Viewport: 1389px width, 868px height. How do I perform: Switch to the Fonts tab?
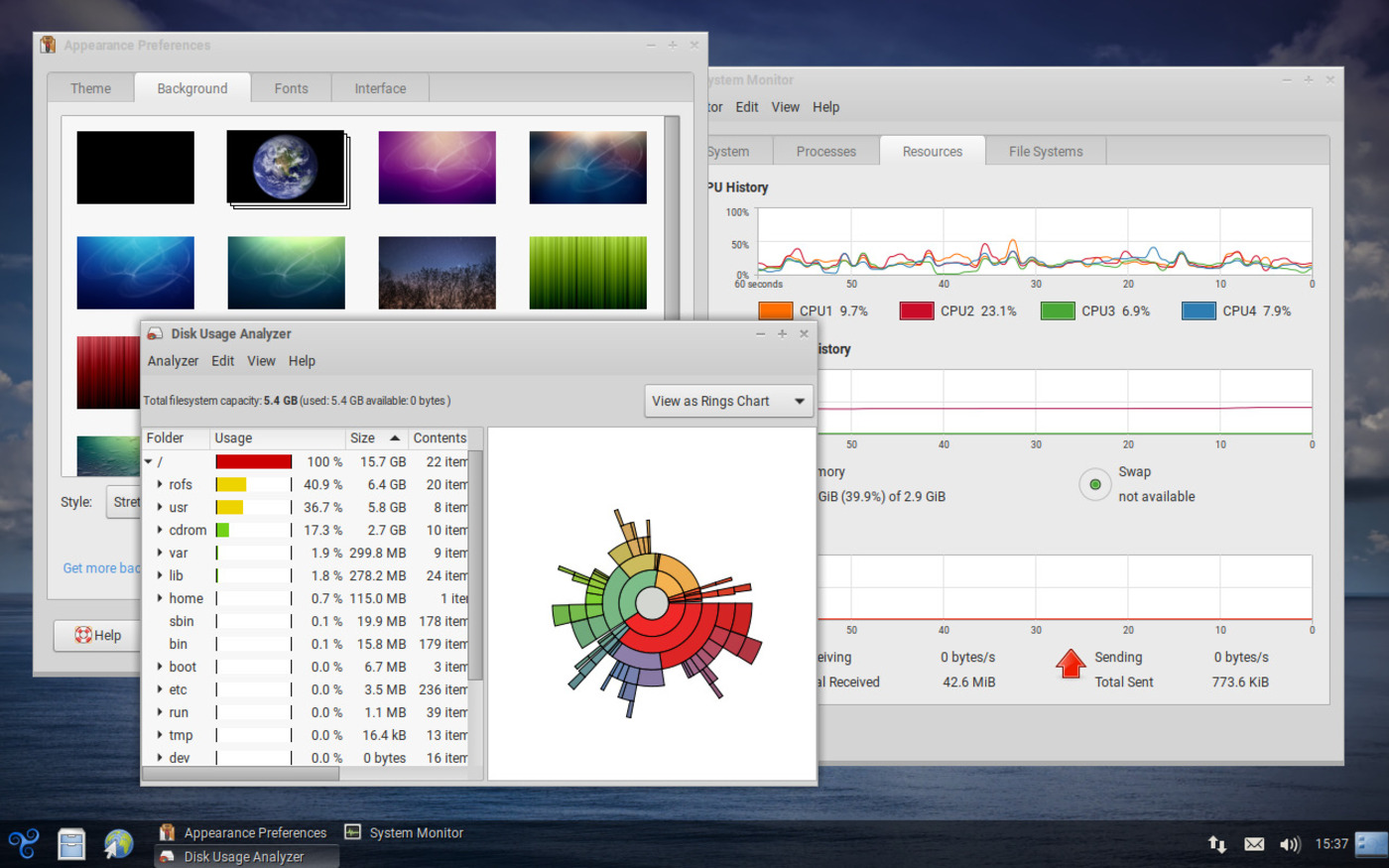291,88
